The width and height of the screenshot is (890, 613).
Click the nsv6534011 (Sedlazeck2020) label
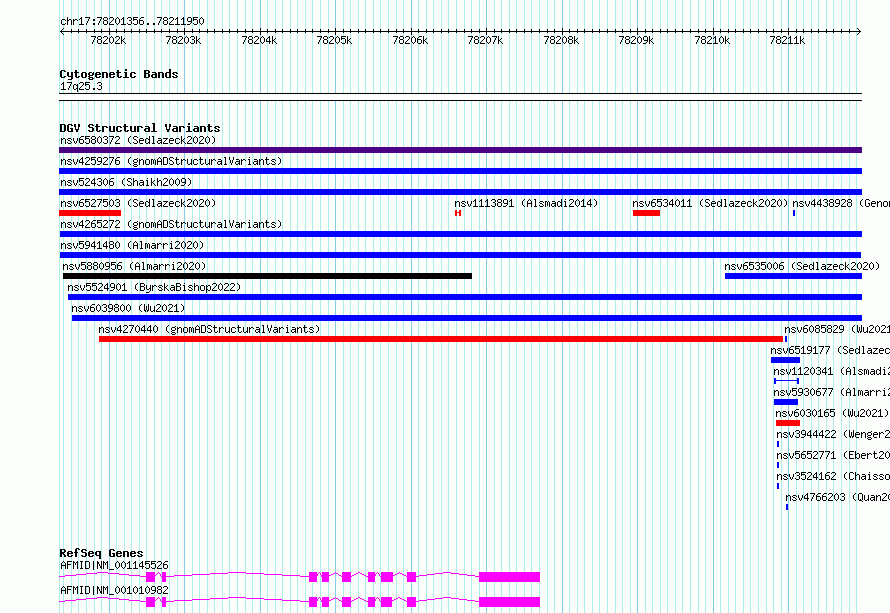[x=710, y=203]
